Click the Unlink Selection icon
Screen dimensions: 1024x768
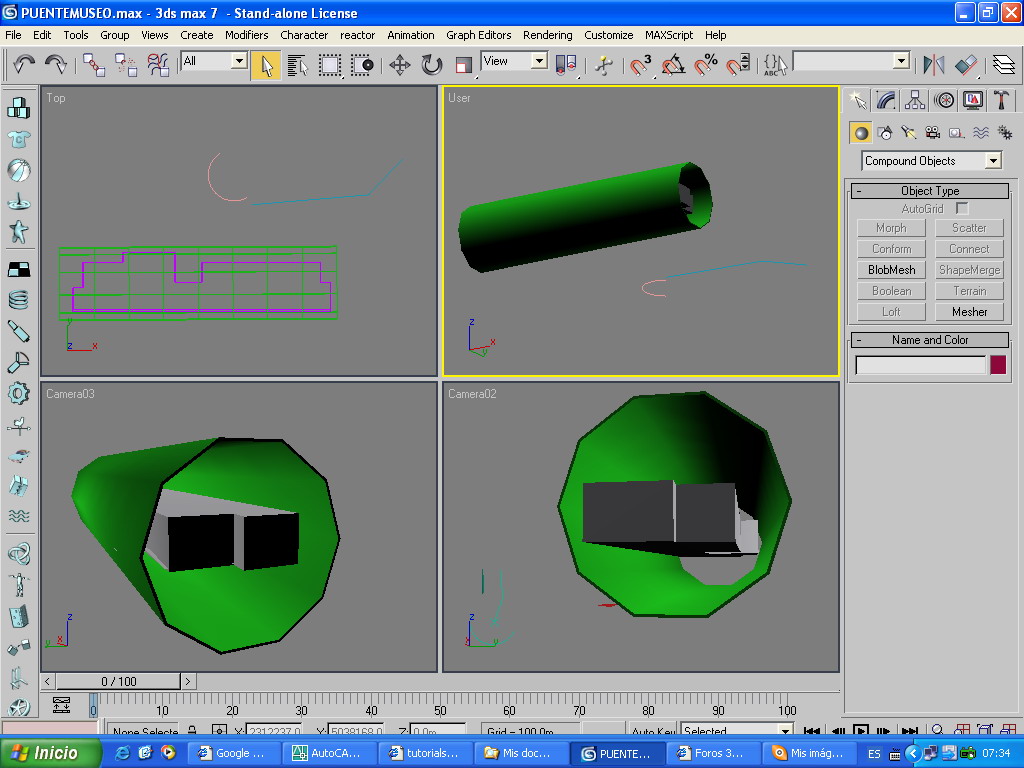[126, 65]
